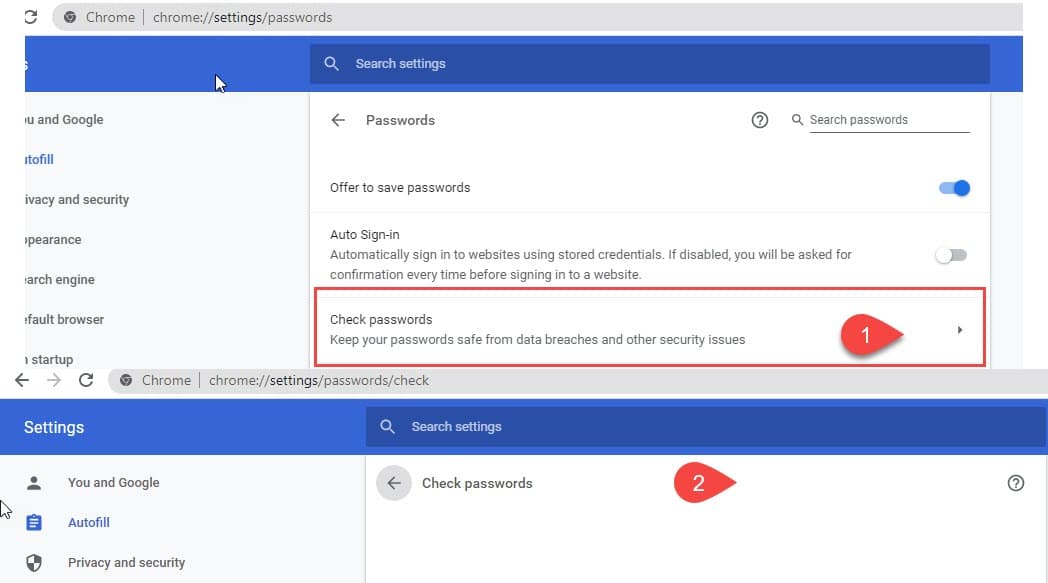Select Default browser in upper sidebar
This screenshot has width=1048, height=583.
(x=66, y=320)
